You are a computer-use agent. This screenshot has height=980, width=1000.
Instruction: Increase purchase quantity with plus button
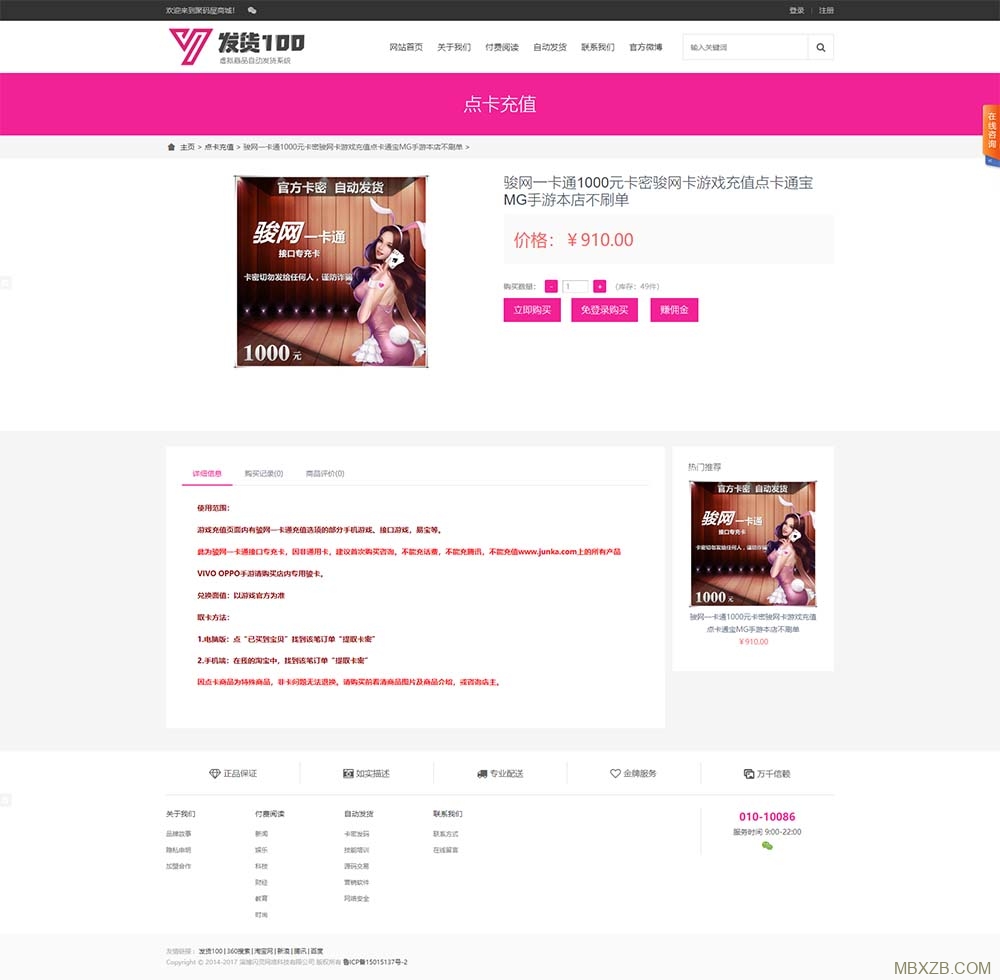pyautogui.click(x=599, y=286)
